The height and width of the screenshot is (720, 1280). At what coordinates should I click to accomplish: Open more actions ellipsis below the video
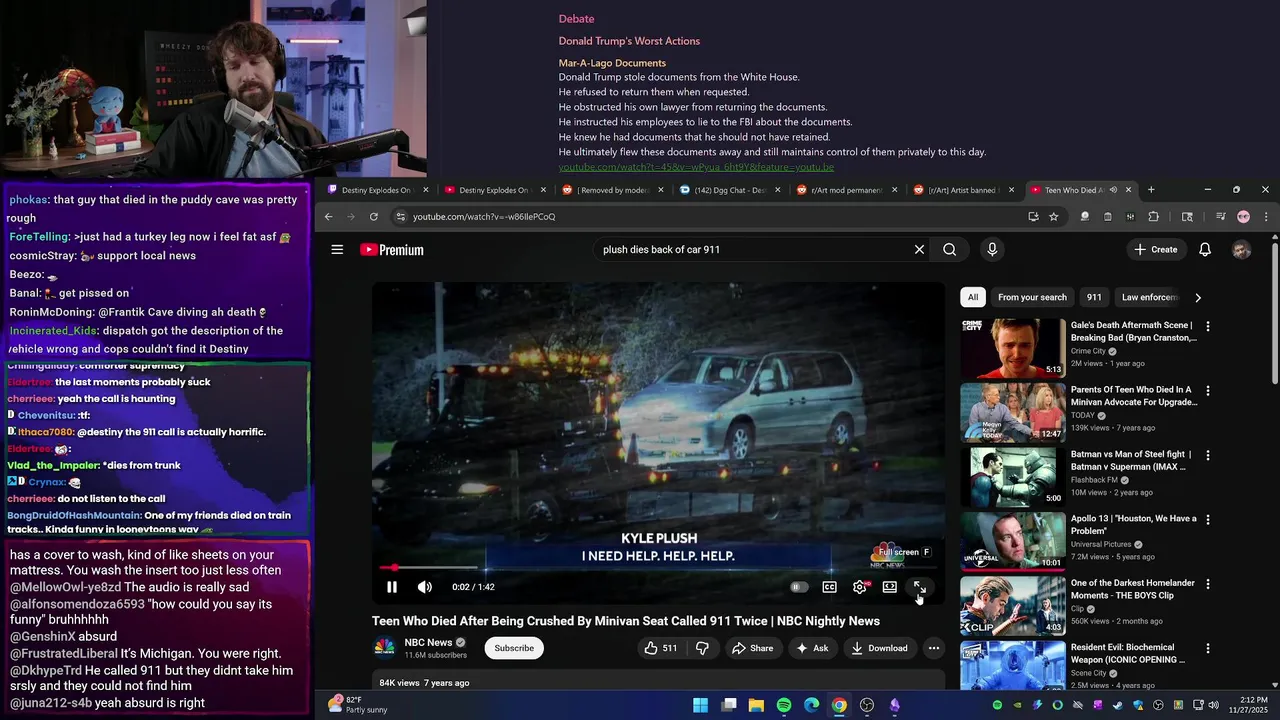click(x=934, y=648)
